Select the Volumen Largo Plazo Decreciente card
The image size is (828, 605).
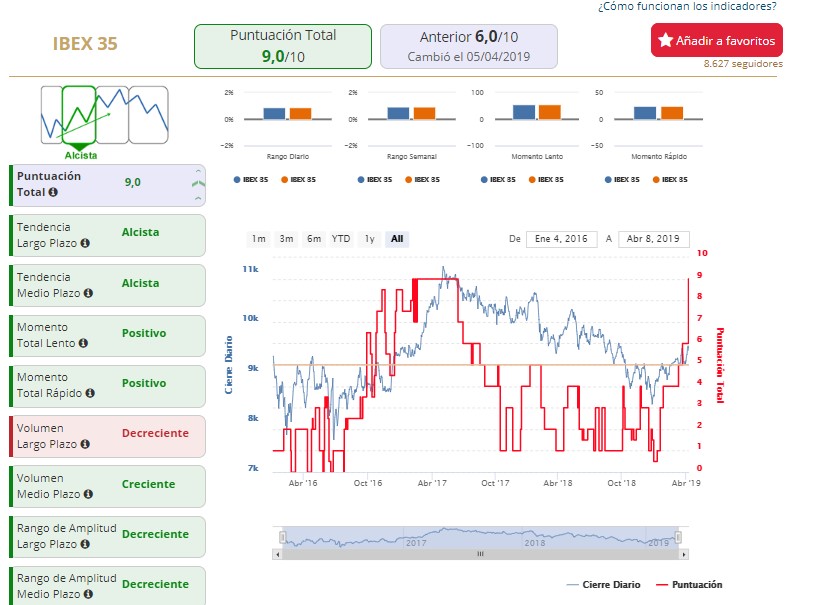pyautogui.click(x=108, y=436)
